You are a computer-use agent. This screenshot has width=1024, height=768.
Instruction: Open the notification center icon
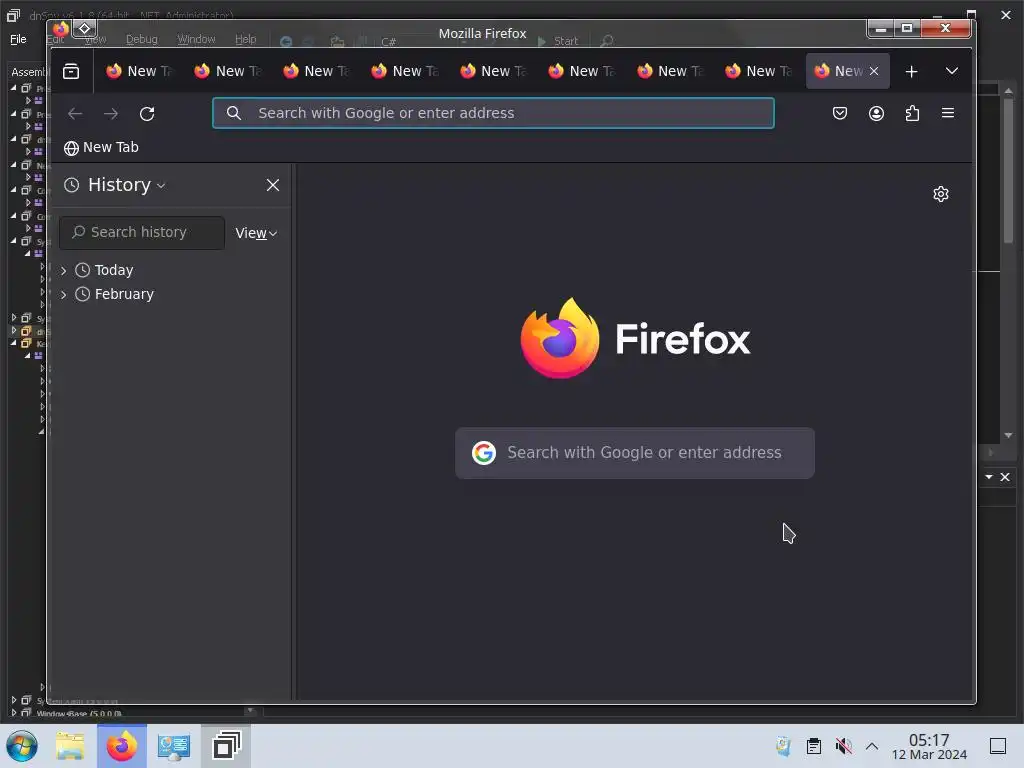(997, 746)
